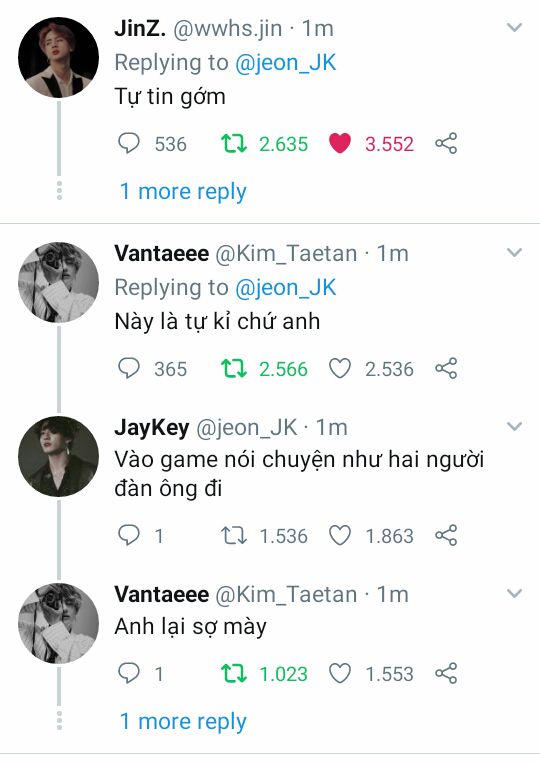Share the 'Anh lại sợ mày' tweet
Viewport: 540px width, 763px height.
point(446,673)
